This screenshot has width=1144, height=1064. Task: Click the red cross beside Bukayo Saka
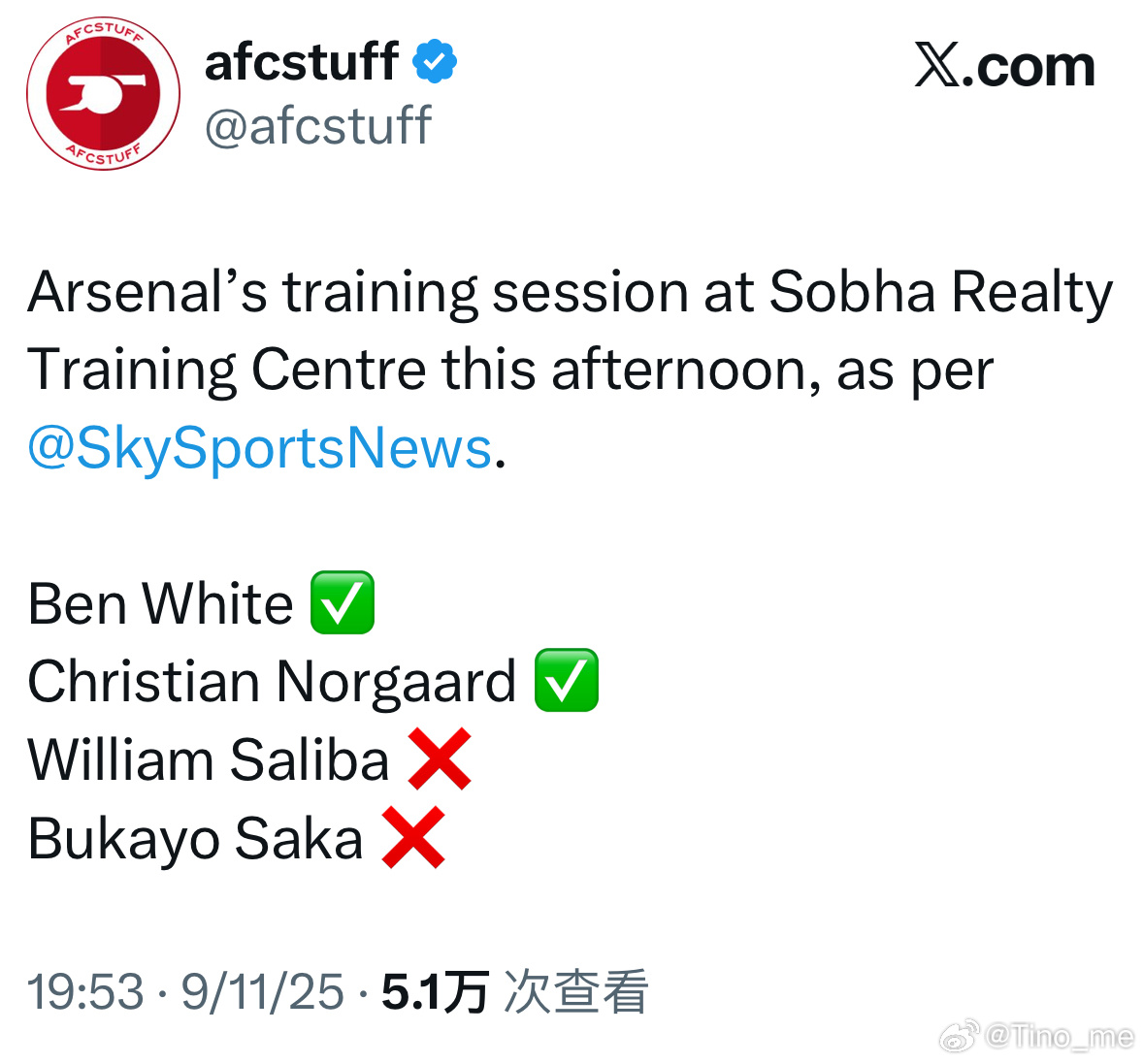point(413,837)
